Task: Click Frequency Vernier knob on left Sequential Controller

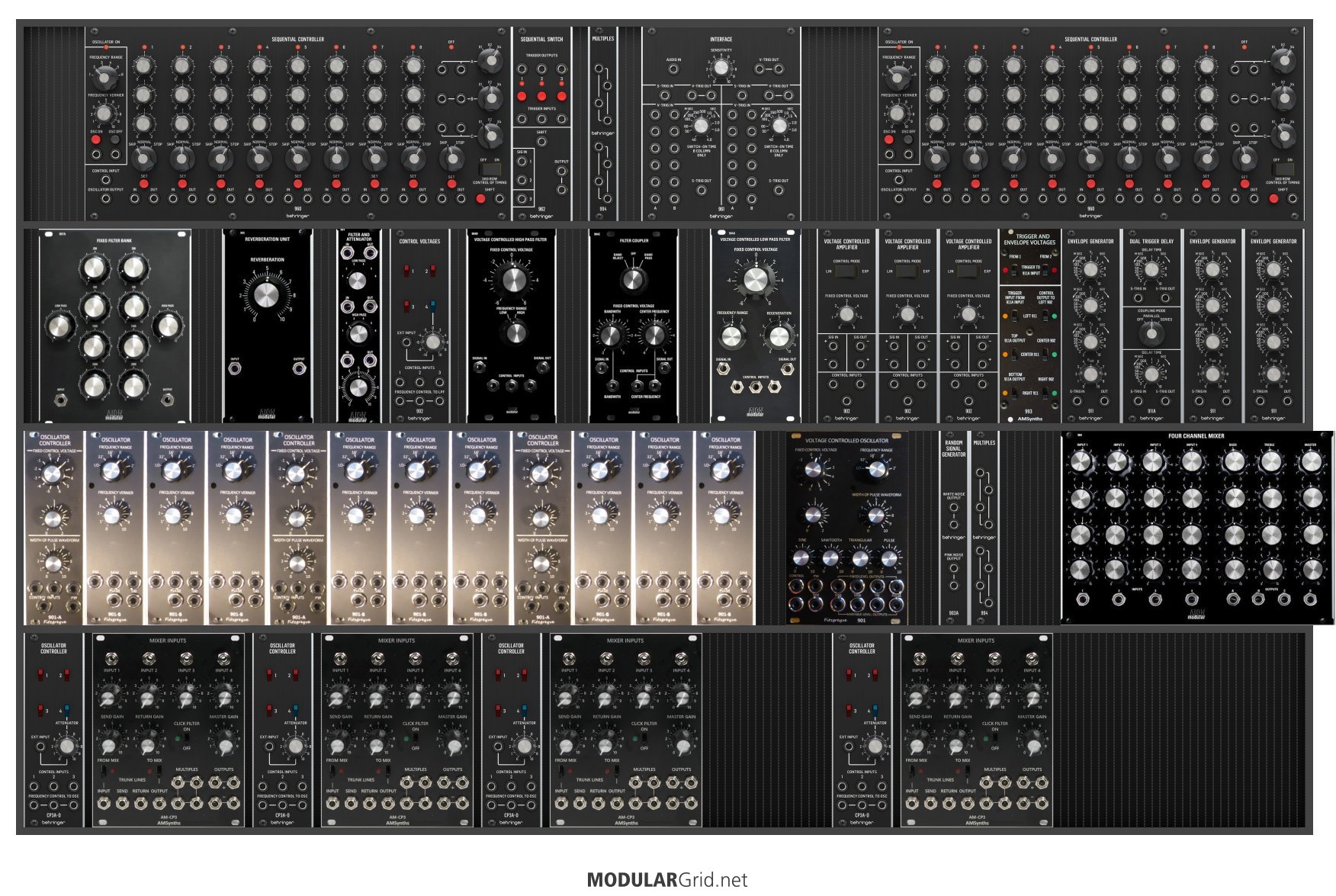Action: point(104,114)
